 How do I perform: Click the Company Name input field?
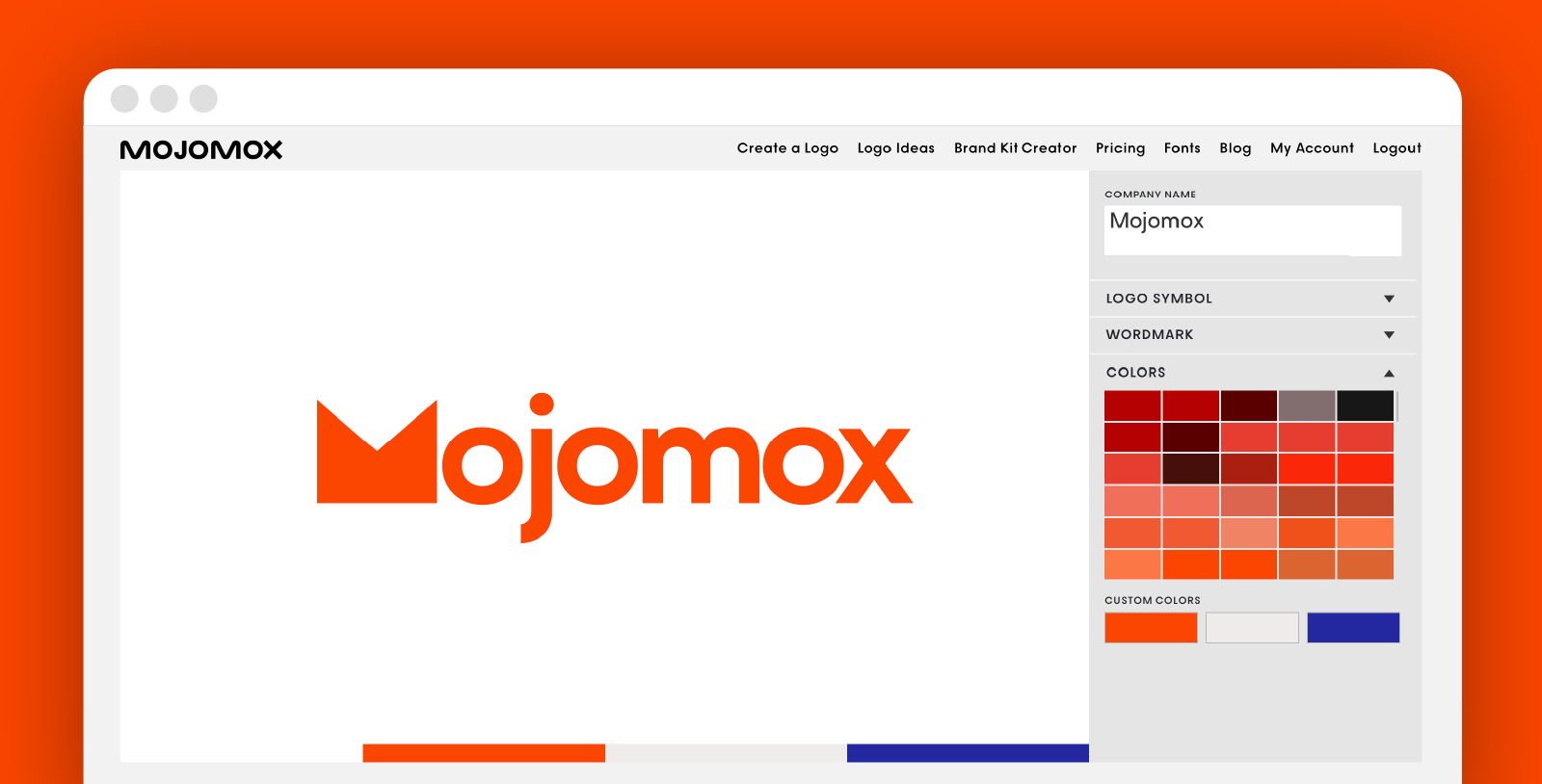[1253, 230]
